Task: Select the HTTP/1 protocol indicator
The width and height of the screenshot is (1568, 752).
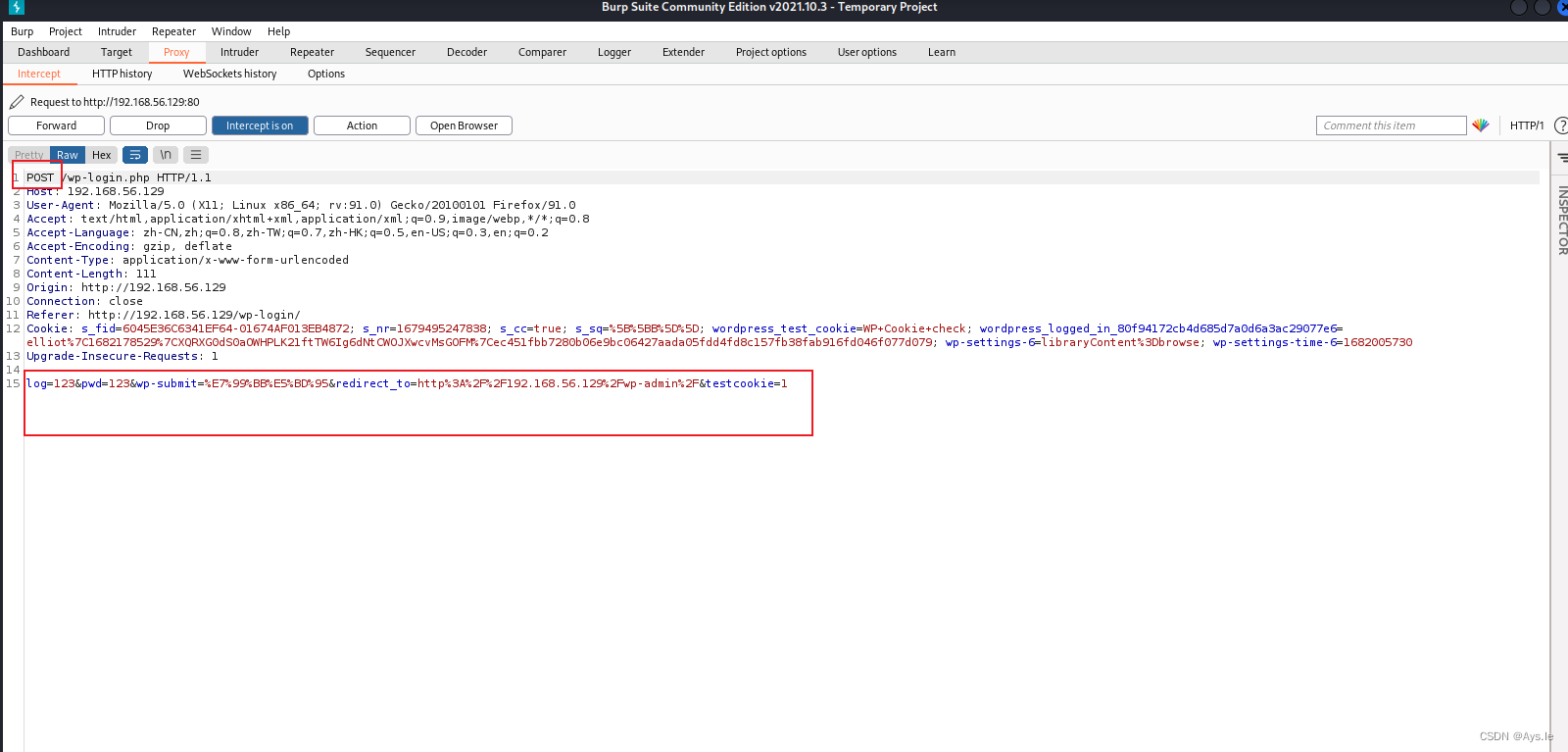Action: click(1526, 125)
